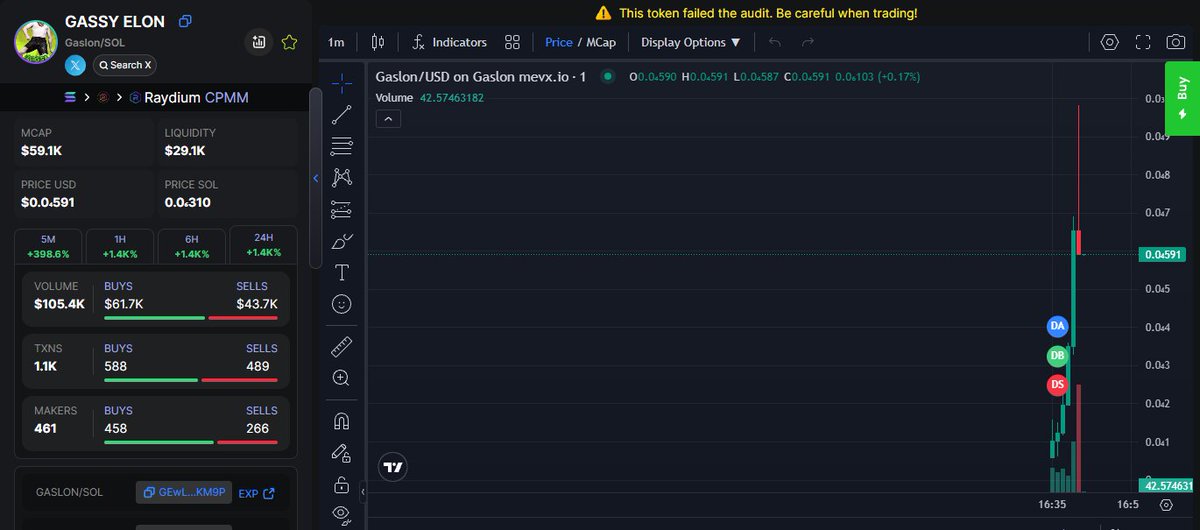This screenshot has width=1200, height=530.
Task: Click the red launchpad icon in breadcrumb
Action: pyautogui.click(x=102, y=98)
